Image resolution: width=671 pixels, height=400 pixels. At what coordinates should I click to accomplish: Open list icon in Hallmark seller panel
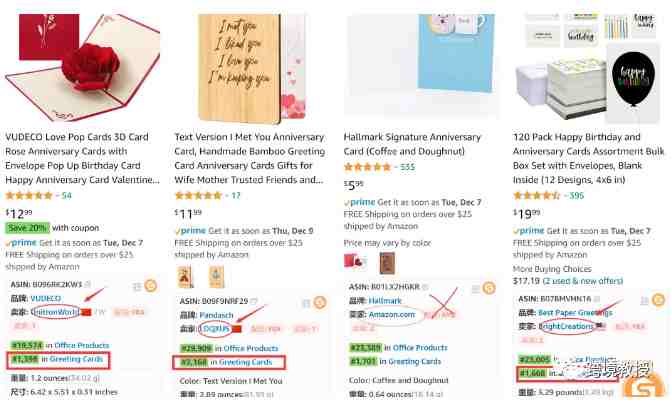(x=475, y=289)
